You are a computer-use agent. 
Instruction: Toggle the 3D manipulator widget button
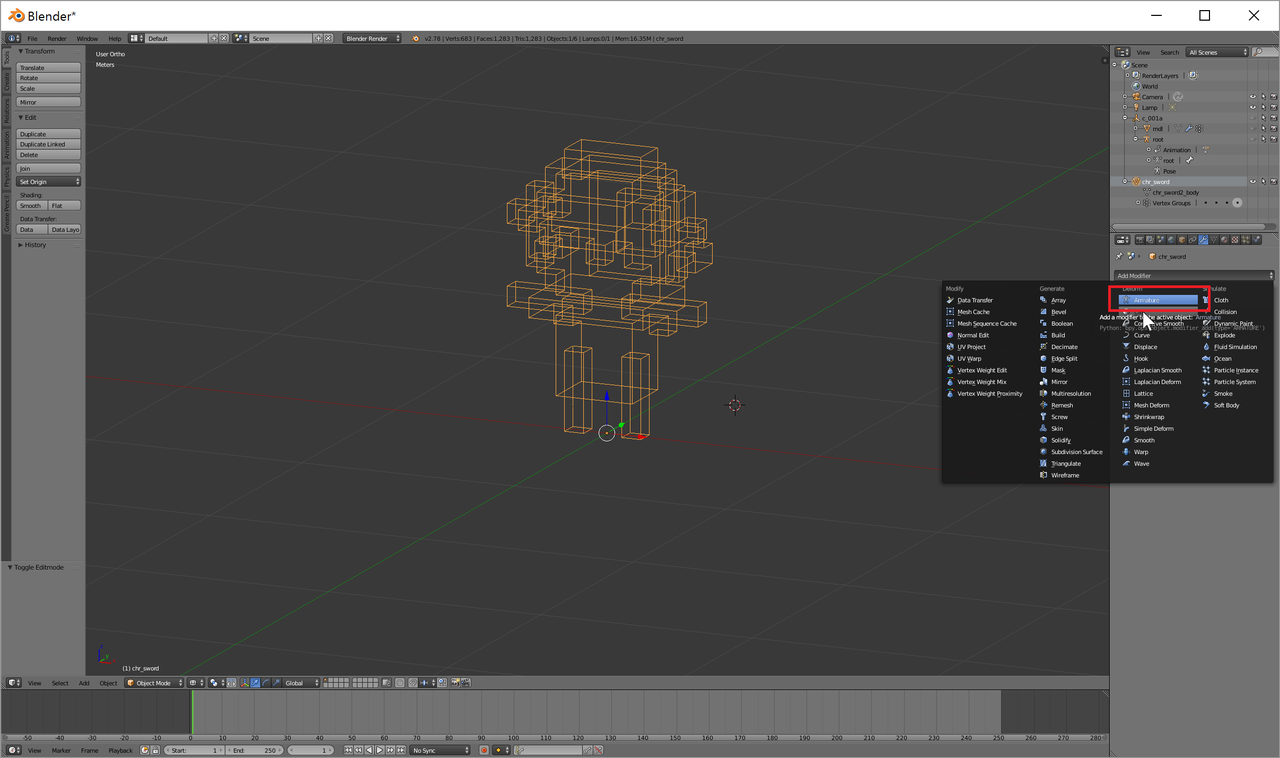[x=244, y=683]
